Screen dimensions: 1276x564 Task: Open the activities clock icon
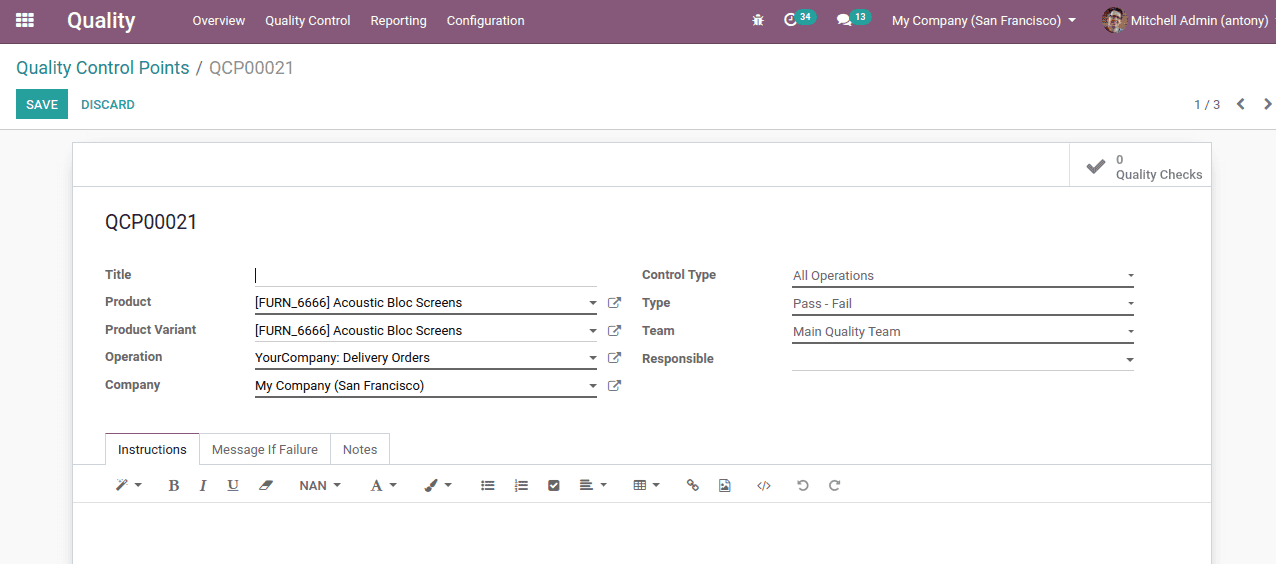coord(791,20)
